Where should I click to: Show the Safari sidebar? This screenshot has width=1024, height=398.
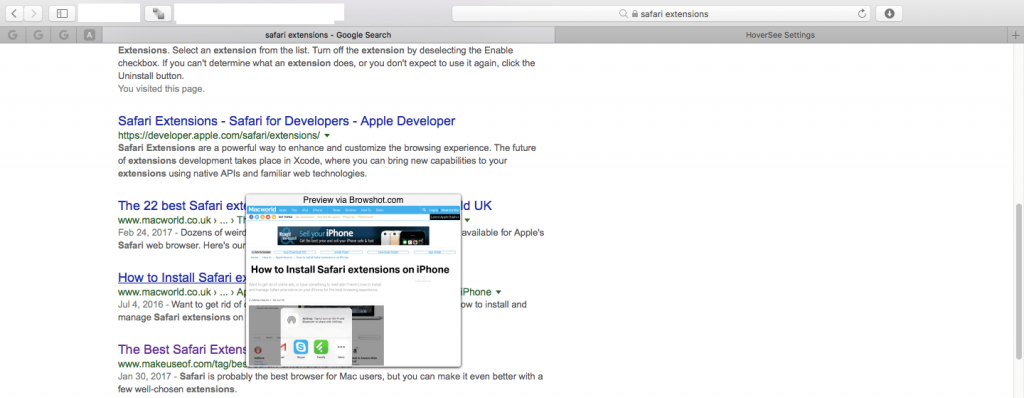(x=62, y=13)
